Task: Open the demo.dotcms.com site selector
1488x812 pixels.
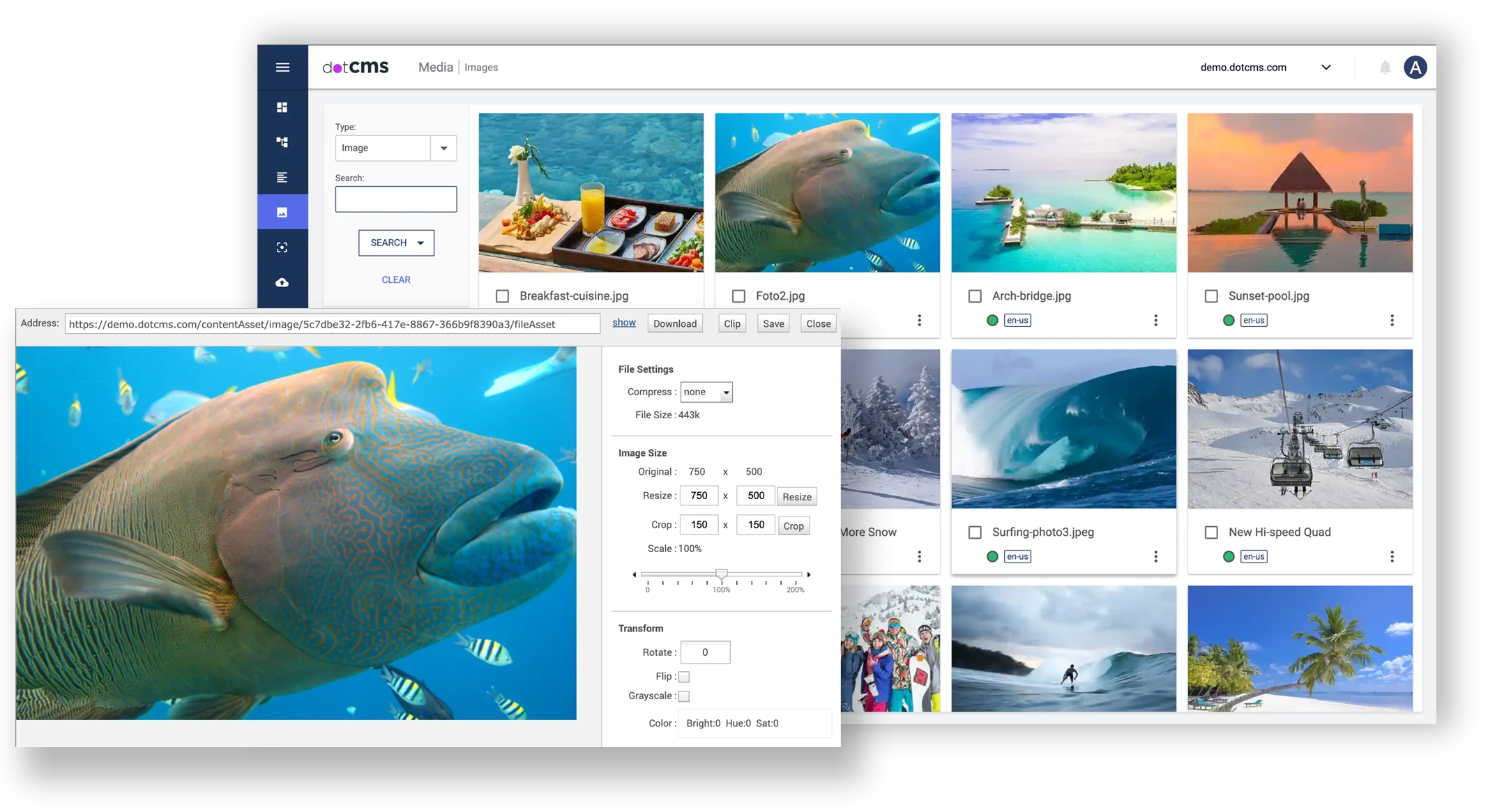Action: 1266,68
